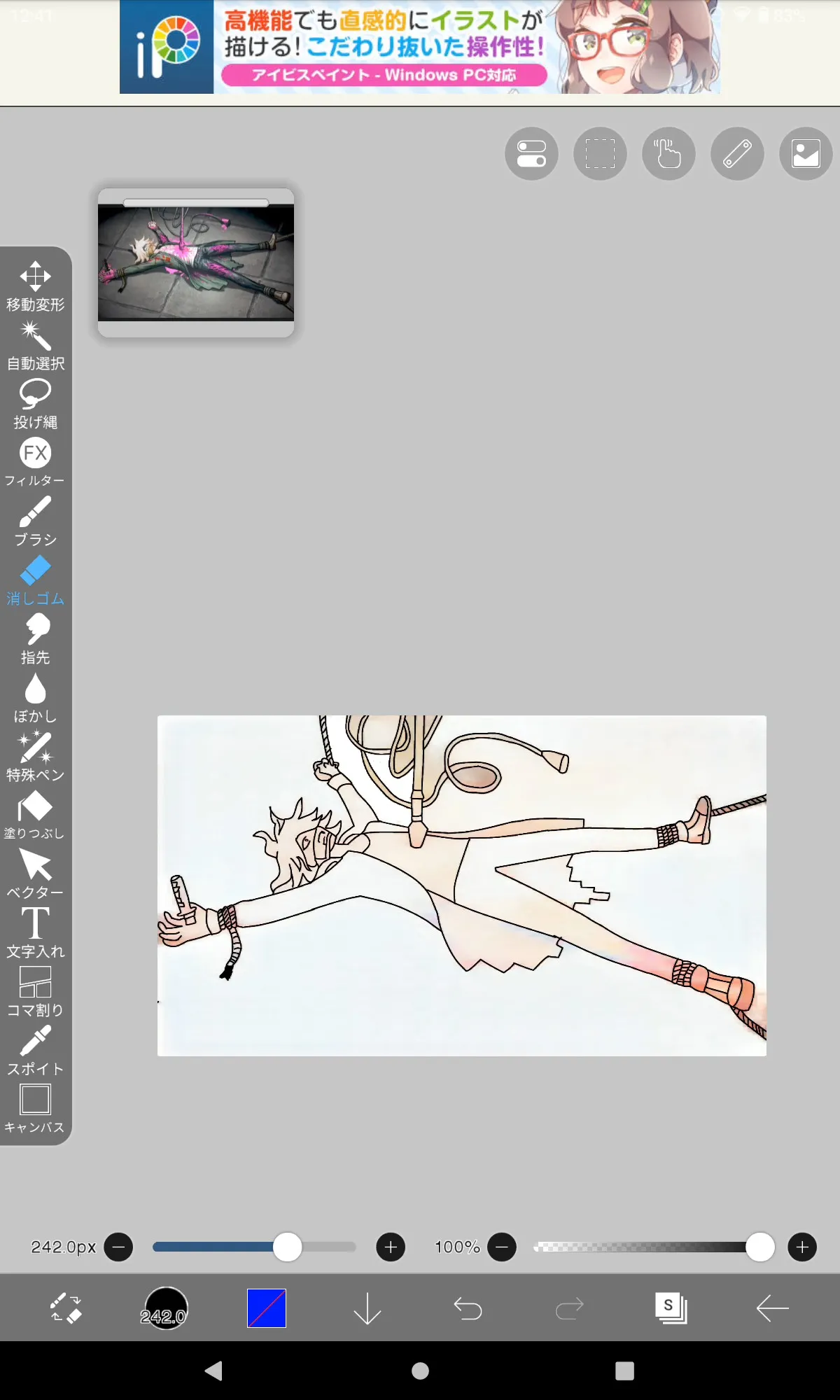Undo the last action
Image resolution: width=840 pixels, height=1400 pixels.
(468, 1308)
